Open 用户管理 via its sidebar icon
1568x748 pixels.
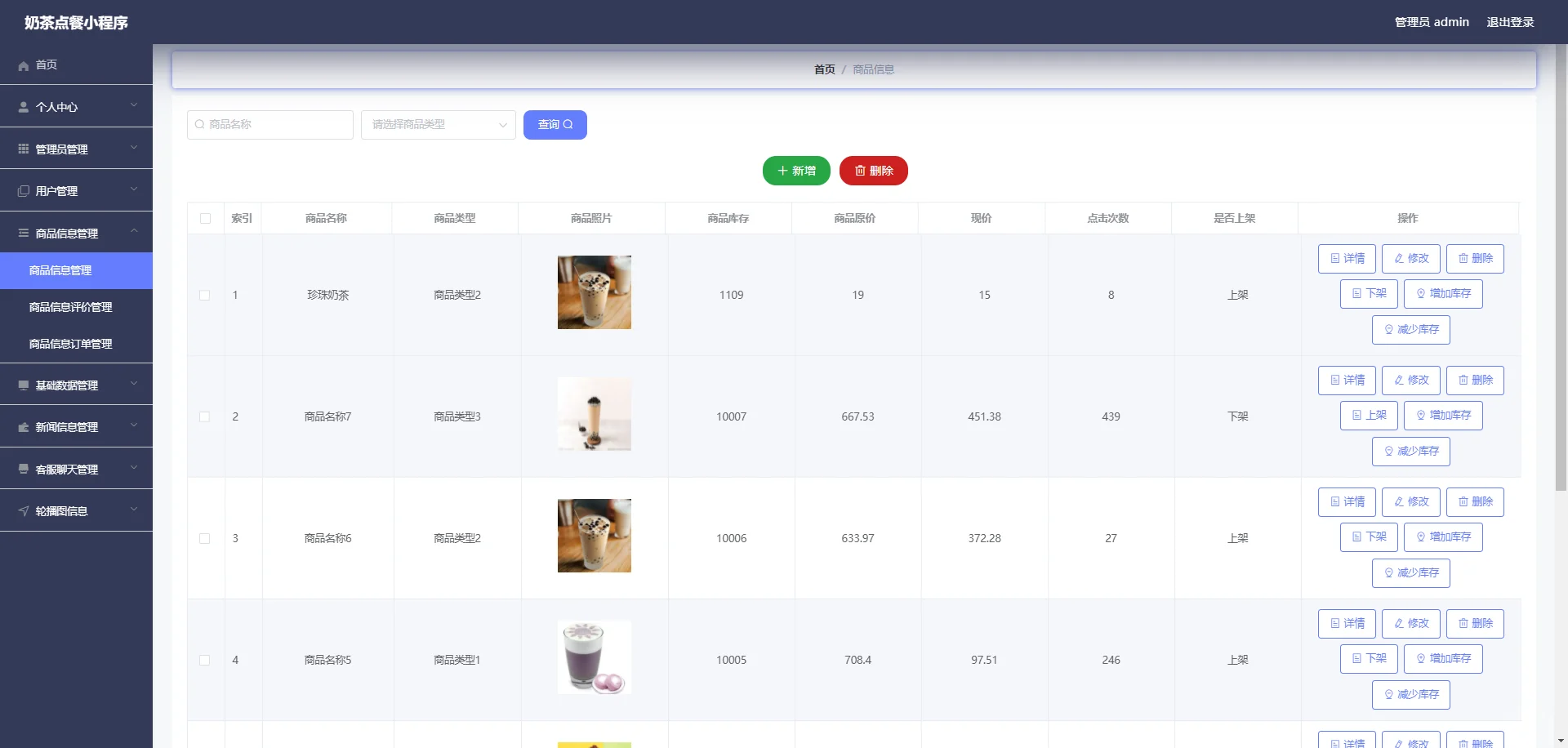click(23, 190)
